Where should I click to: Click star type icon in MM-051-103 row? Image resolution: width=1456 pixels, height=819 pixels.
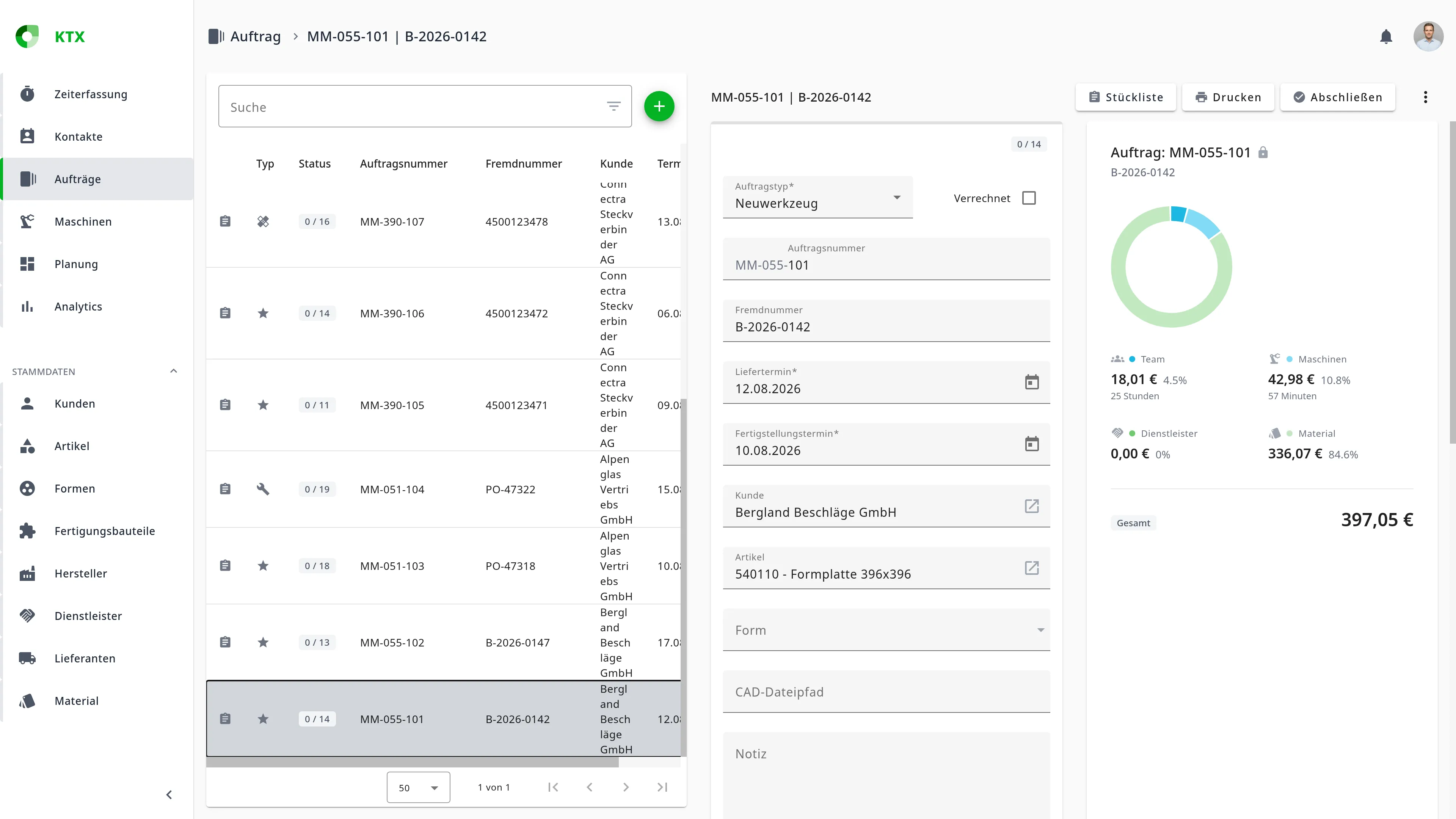(263, 565)
